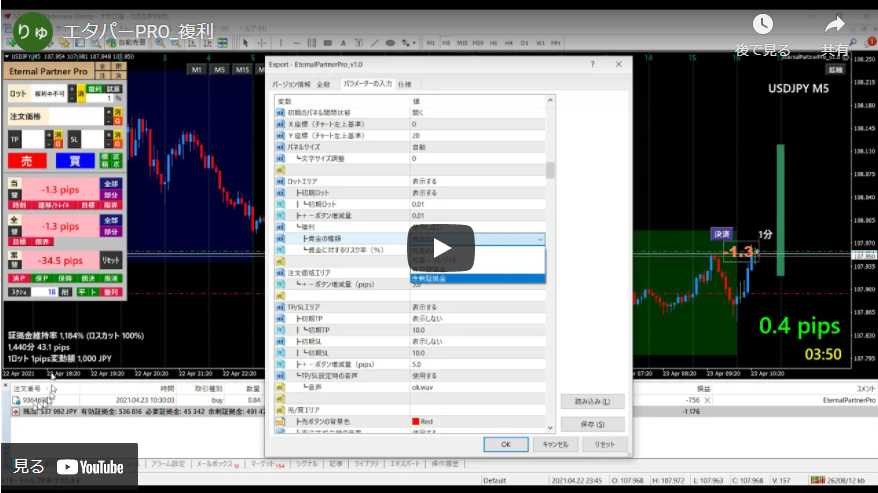Click the 決済 label on chart
Screen dimensions: 878x493
722,234
